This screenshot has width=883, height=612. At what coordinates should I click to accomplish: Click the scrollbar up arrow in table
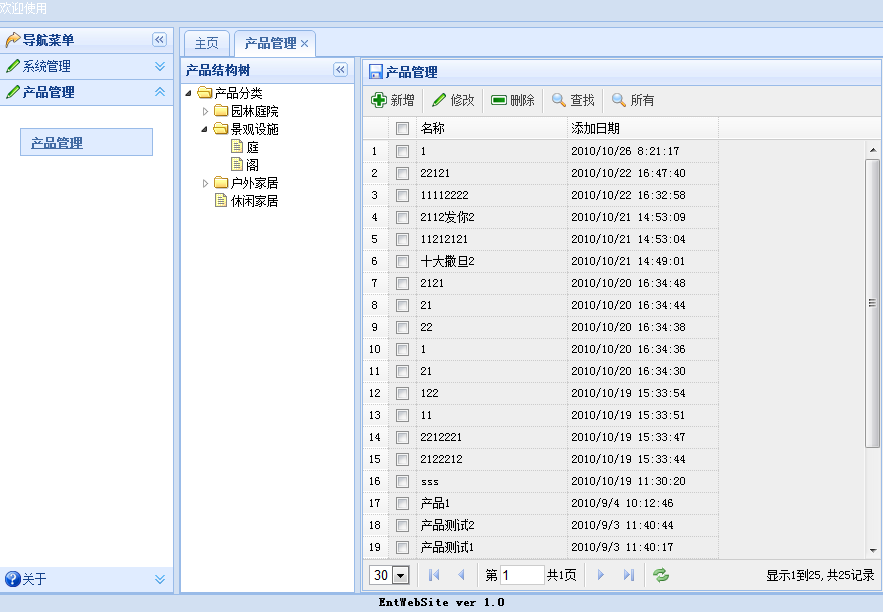point(872,150)
